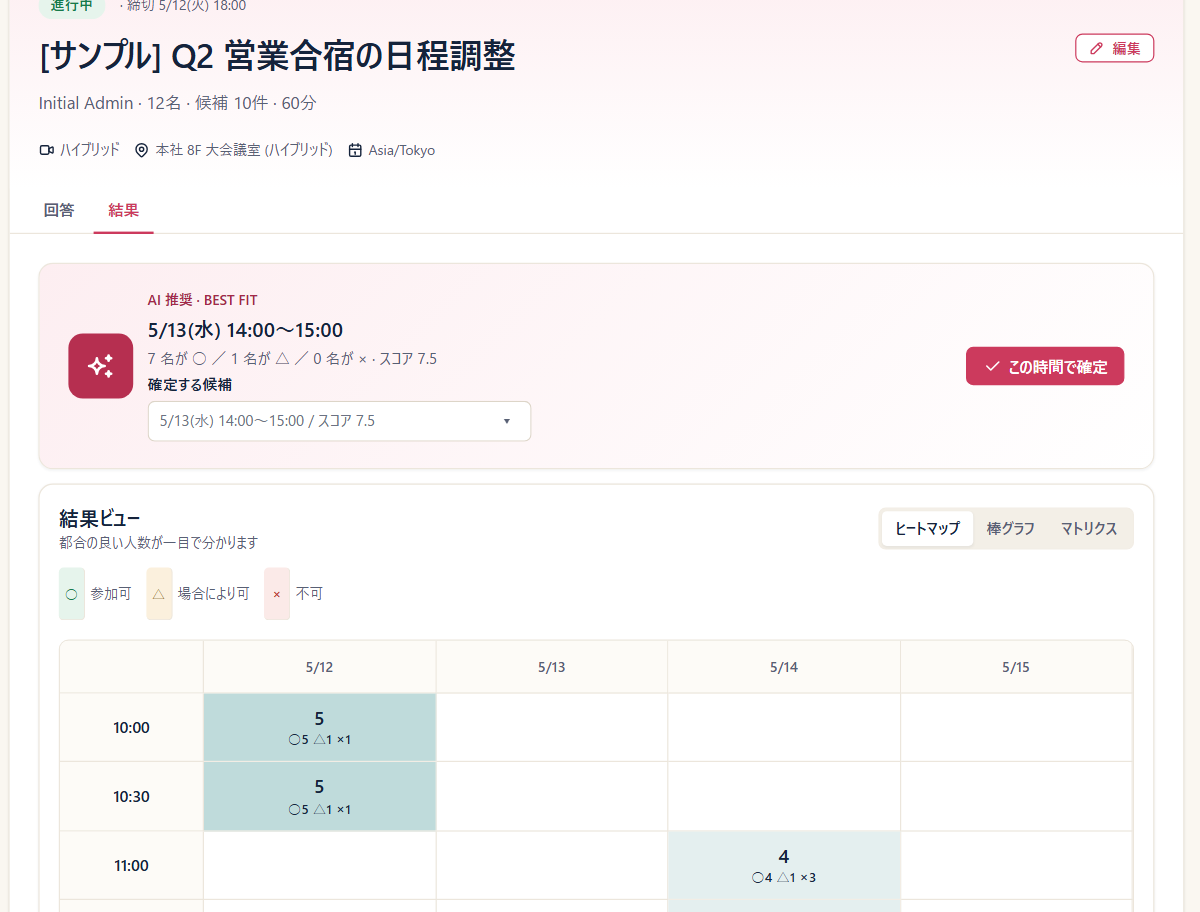This screenshot has height=912, width=1200.
Task: Click the location pin icon
Action: (141, 150)
